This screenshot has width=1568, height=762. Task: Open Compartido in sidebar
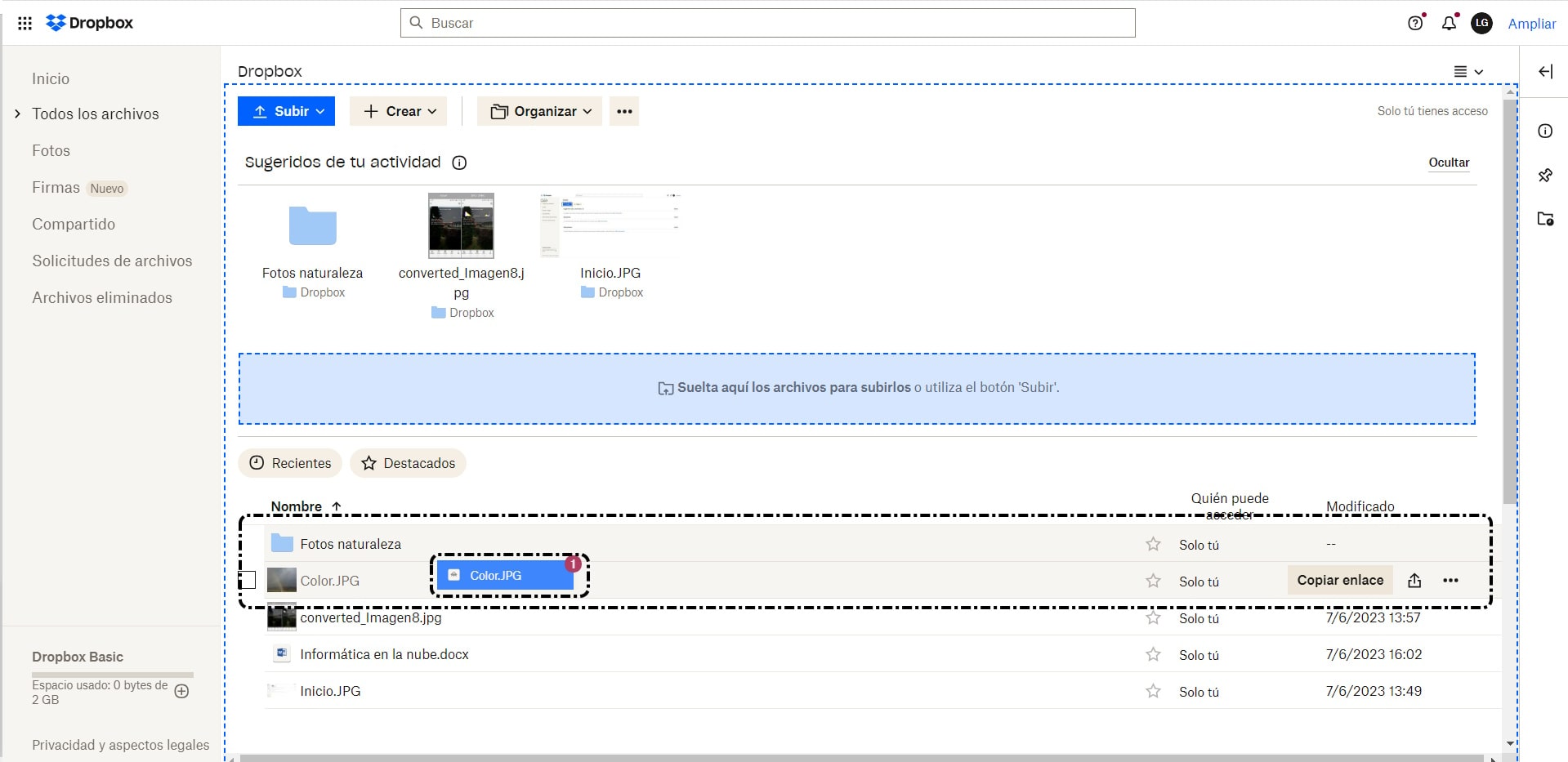point(74,224)
